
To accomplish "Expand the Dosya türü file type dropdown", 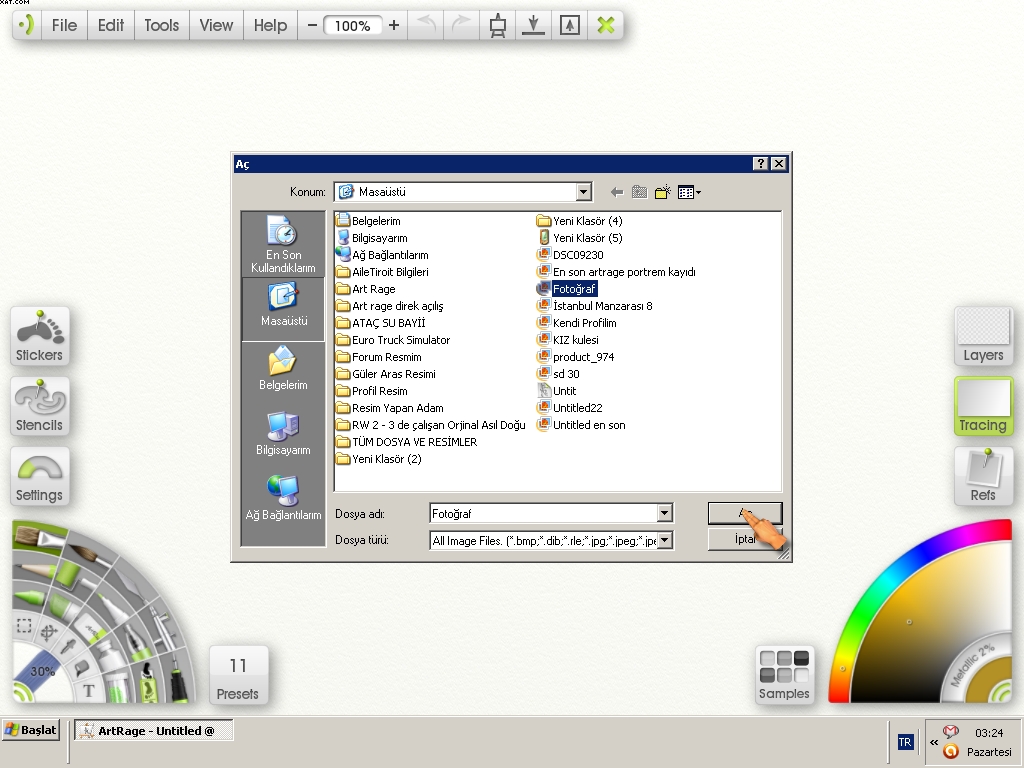I will pyautogui.click(x=664, y=540).
